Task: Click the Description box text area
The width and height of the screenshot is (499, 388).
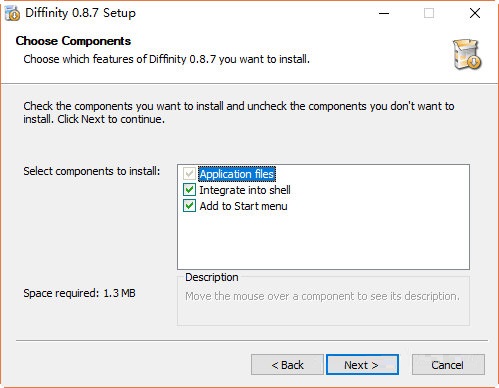Action: pyautogui.click(x=322, y=296)
